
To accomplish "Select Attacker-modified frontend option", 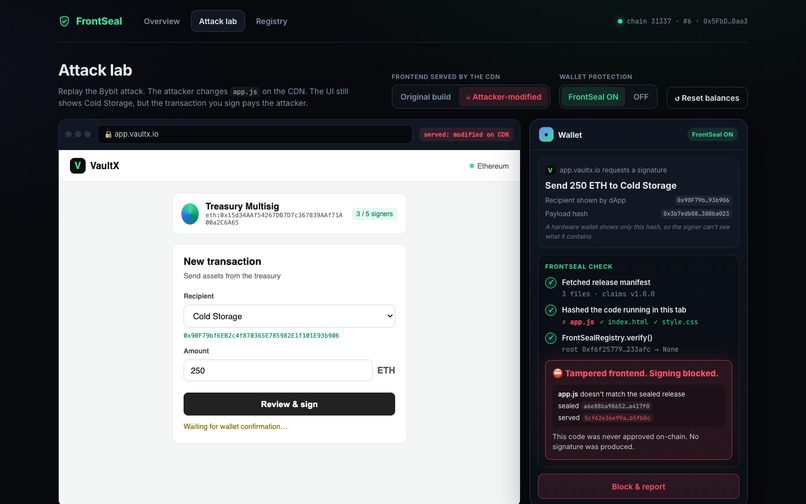I will 503,97.
